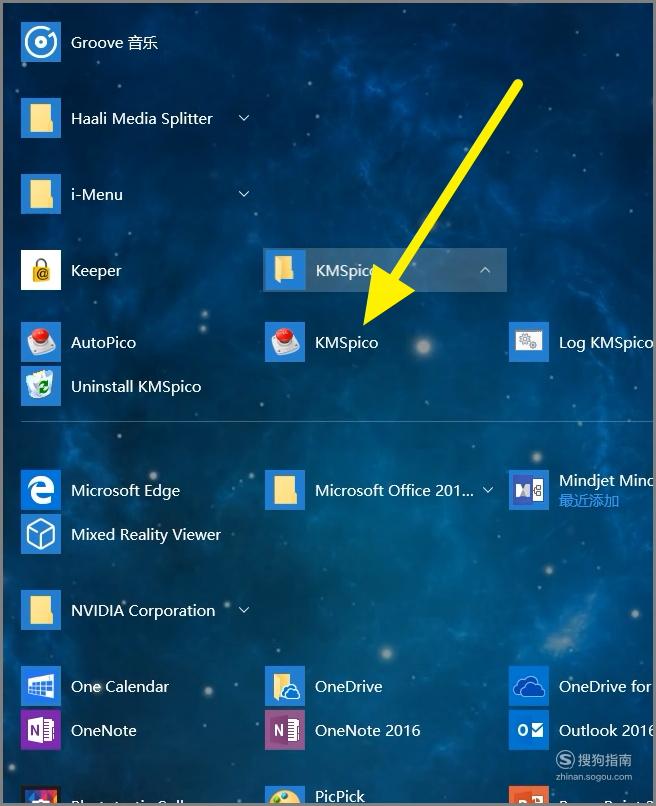Open the Groove 音乐 app icon
Viewport: 656px width, 806px height.
click(x=41, y=42)
